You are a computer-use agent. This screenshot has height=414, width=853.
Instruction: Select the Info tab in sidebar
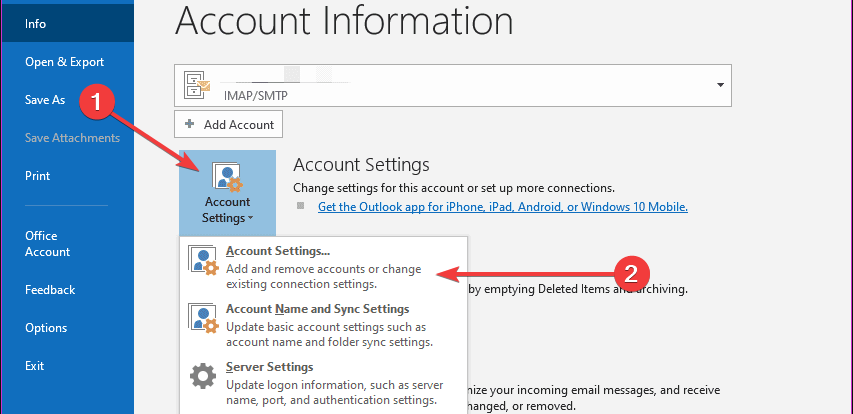[67, 24]
